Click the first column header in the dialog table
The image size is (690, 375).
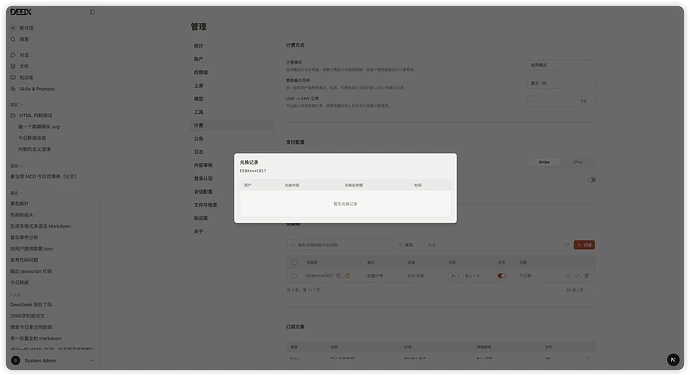pyautogui.click(x=248, y=185)
